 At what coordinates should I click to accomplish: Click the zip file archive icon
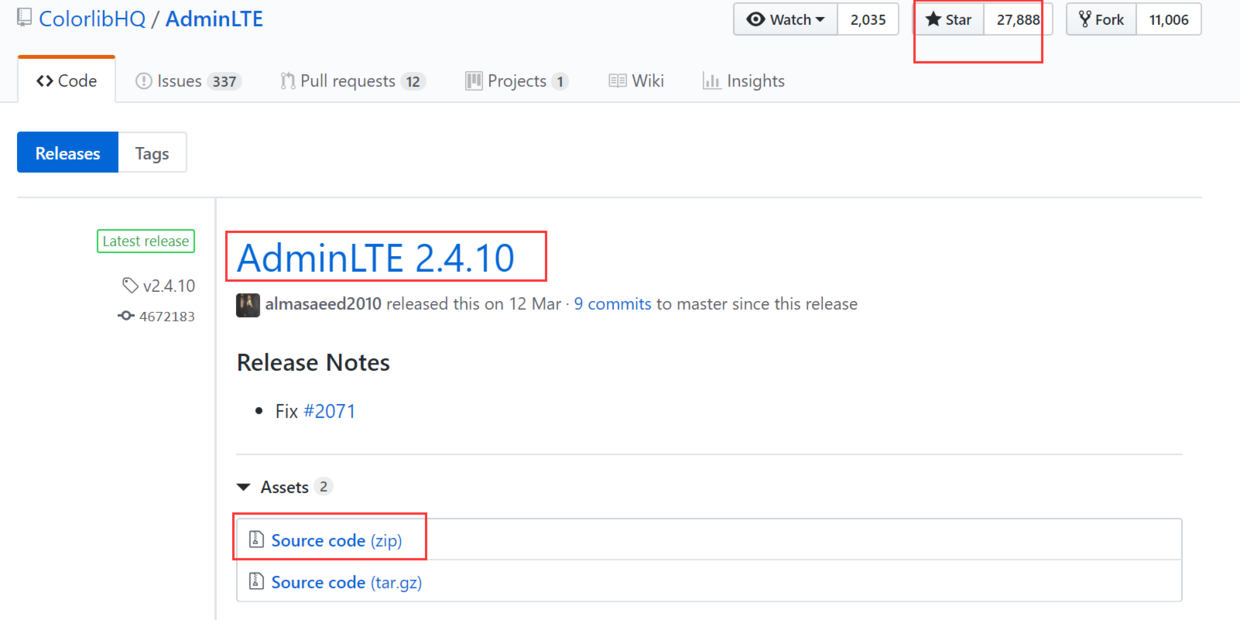(x=256, y=540)
